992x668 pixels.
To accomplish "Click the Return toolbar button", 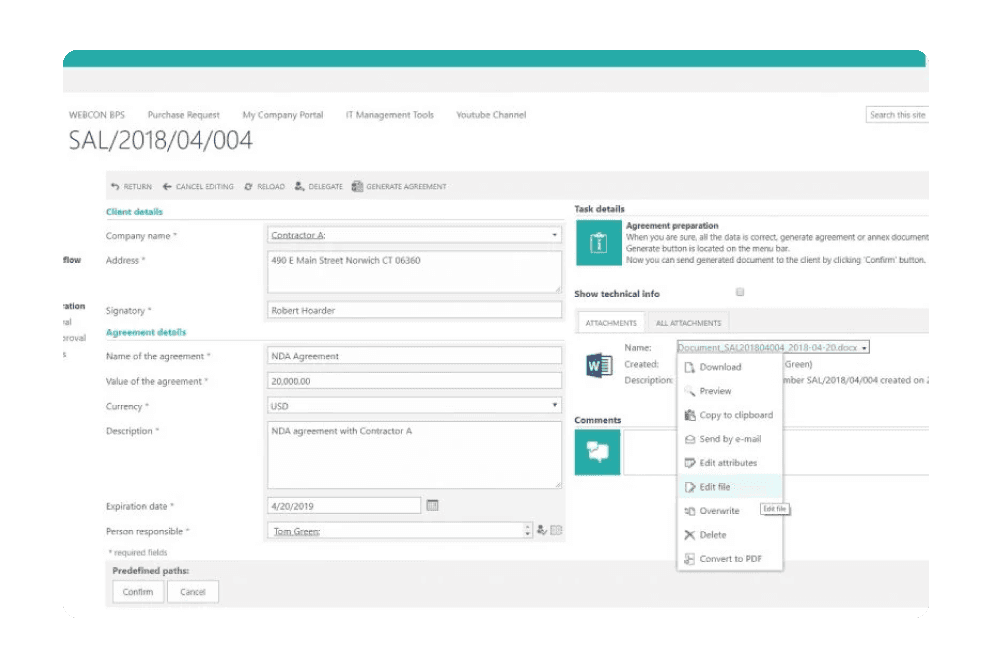I will pos(131,187).
